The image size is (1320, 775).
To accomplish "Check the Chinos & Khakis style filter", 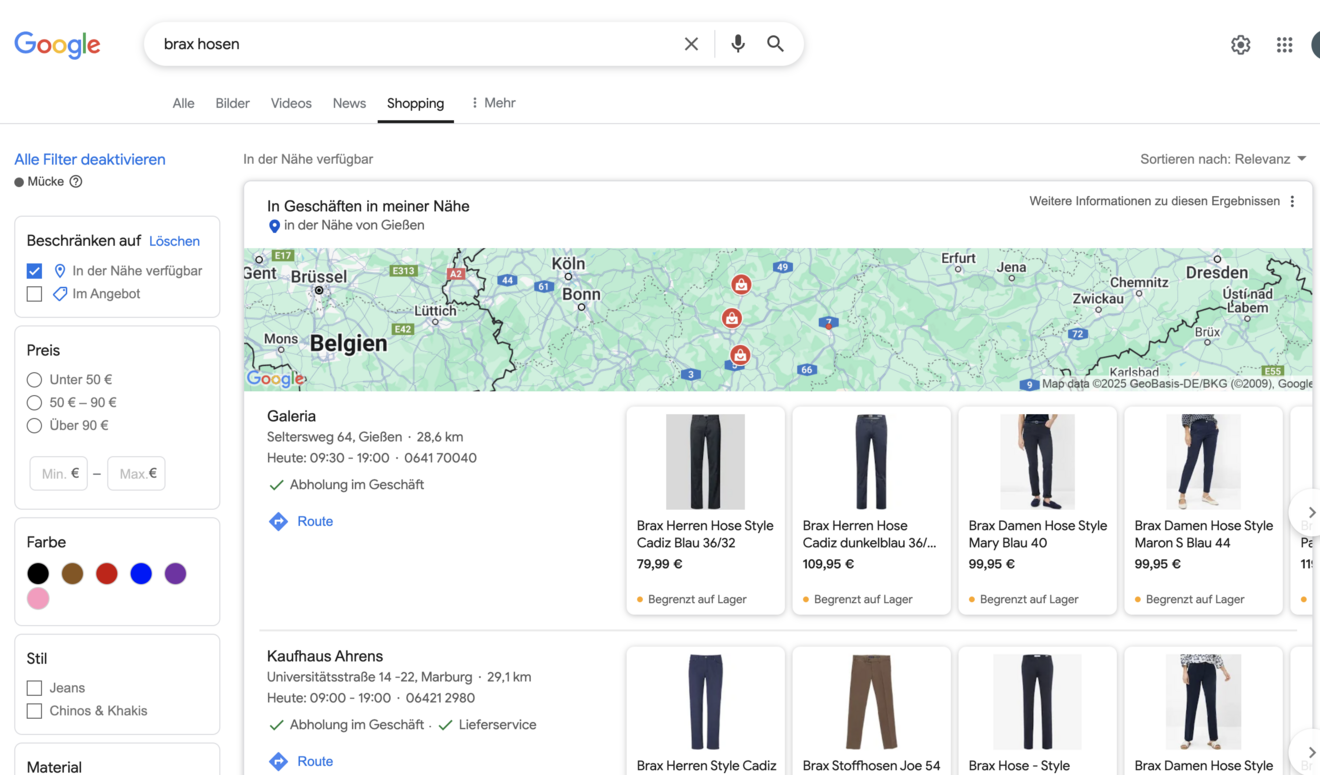I will (x=34, y=711).
